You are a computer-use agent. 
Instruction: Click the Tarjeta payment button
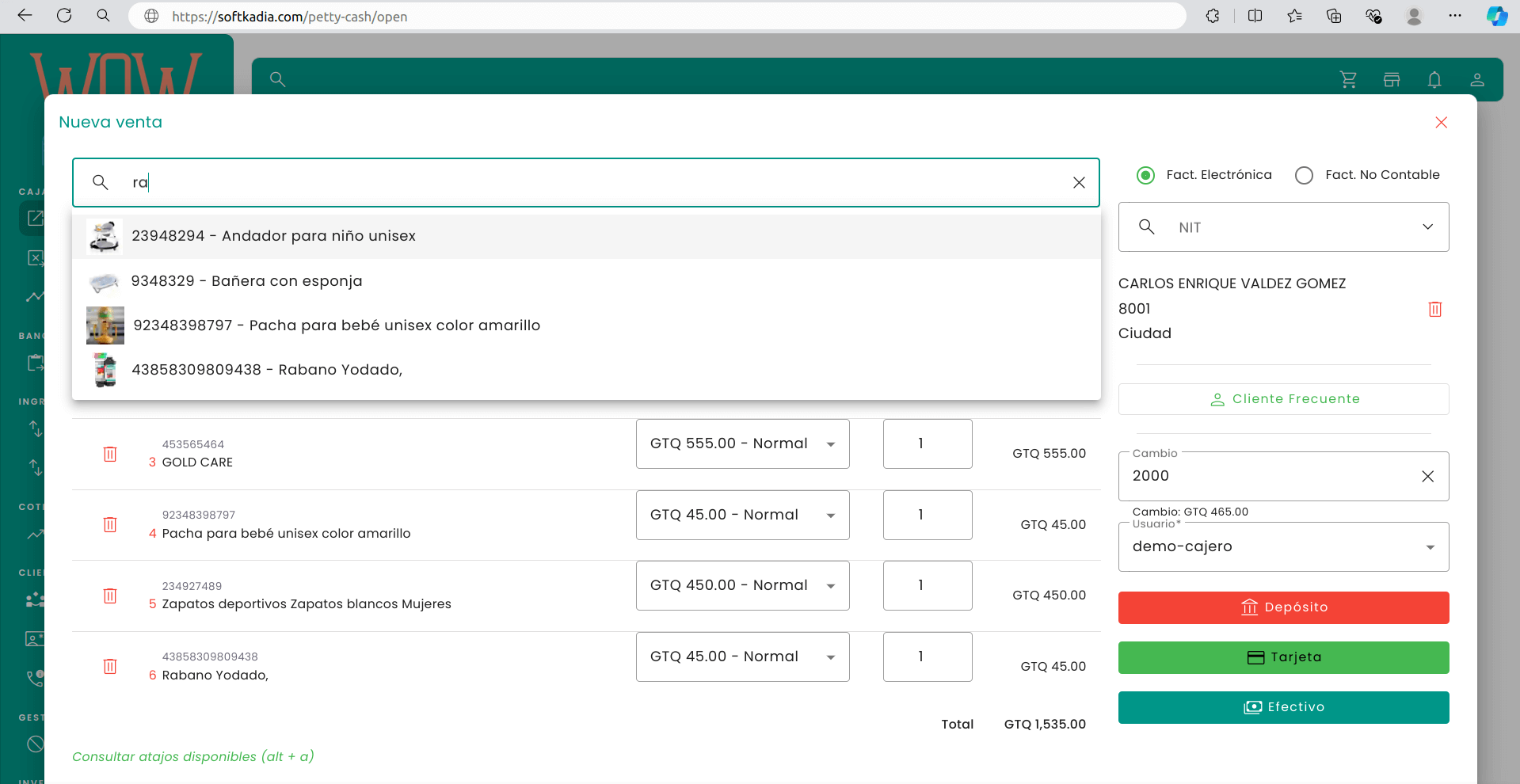(1283, 657)
